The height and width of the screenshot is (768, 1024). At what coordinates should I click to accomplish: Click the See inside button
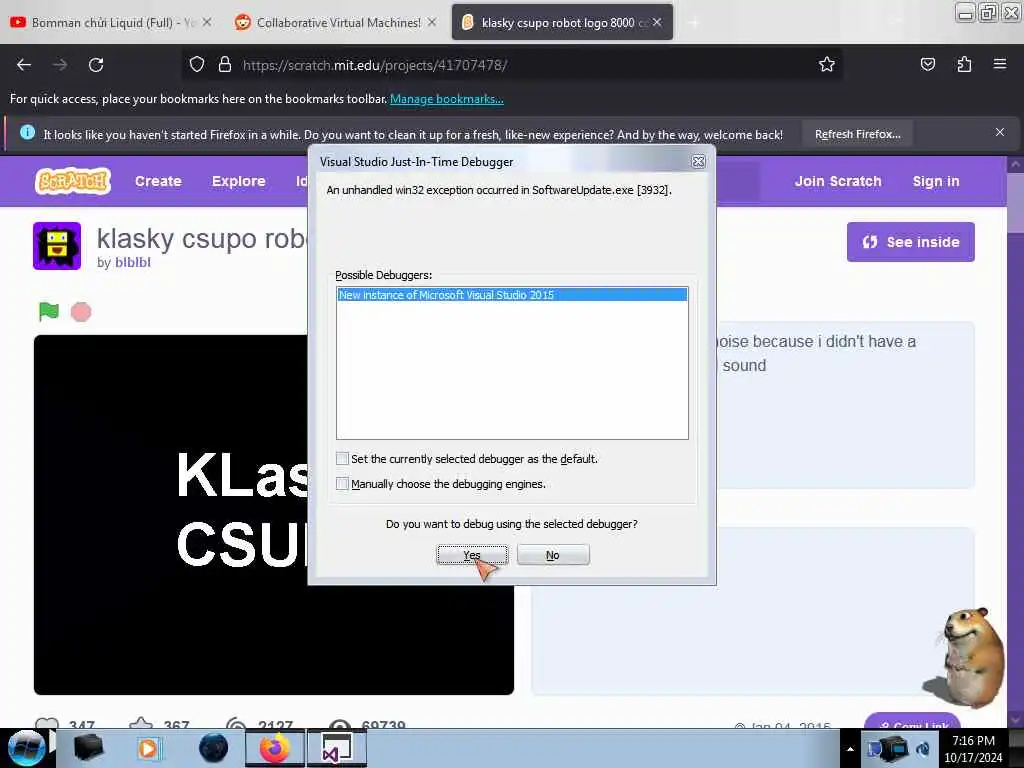(x=910, y=242)
